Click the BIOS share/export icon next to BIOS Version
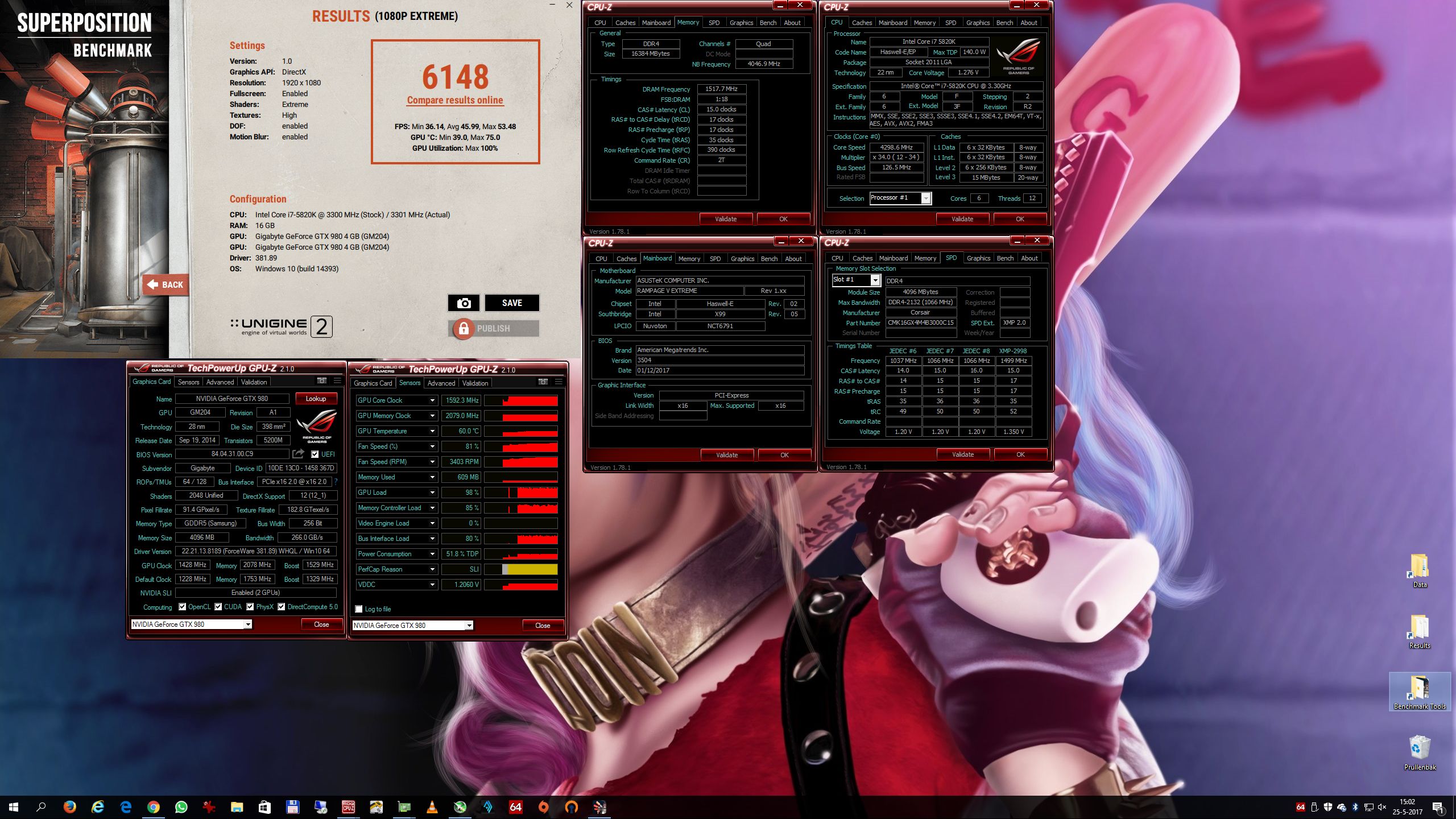The image size is (1456, 819). [298, 454]
